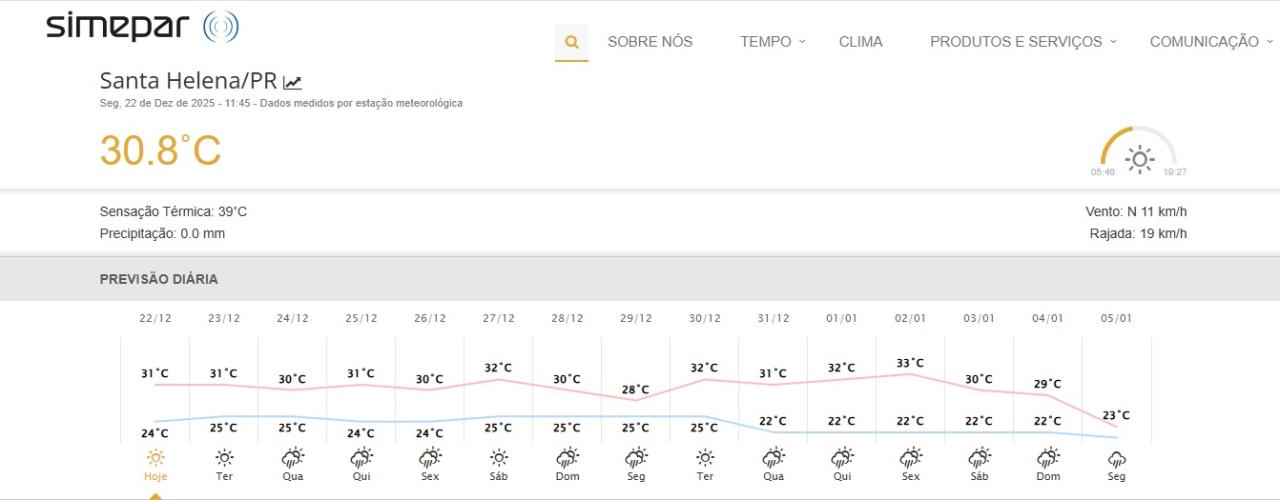Select the Seg 05/01 rain cloud icon
The image size is (1280, 500).
[x=1117, y=458]
